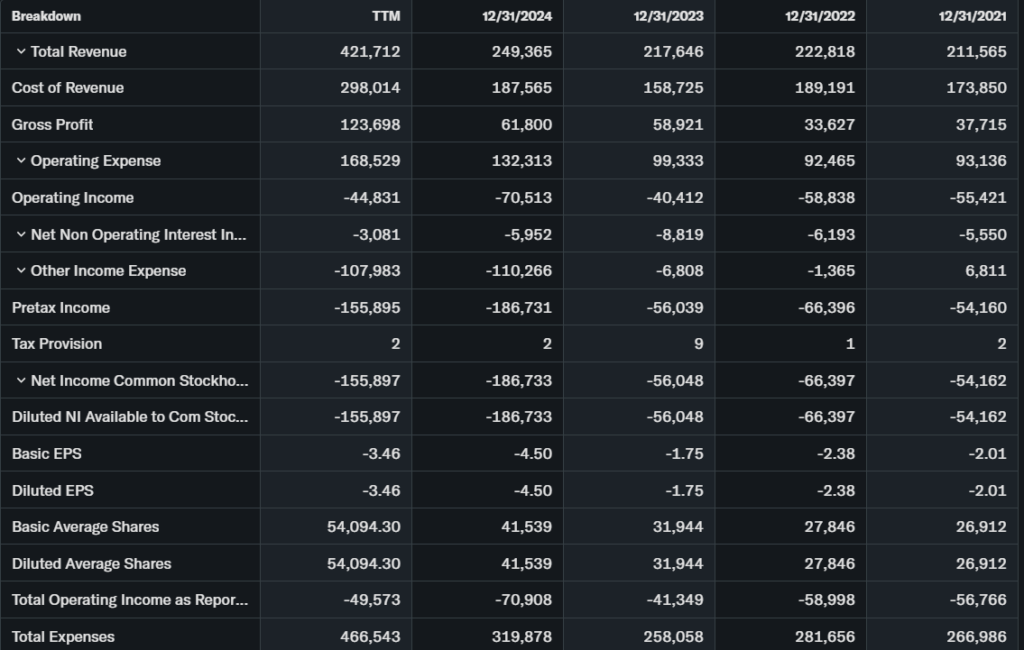Viewport: 1024px width, 650px height.
Task: Select the Diluted Average Shares label
Action: [92, 564]
